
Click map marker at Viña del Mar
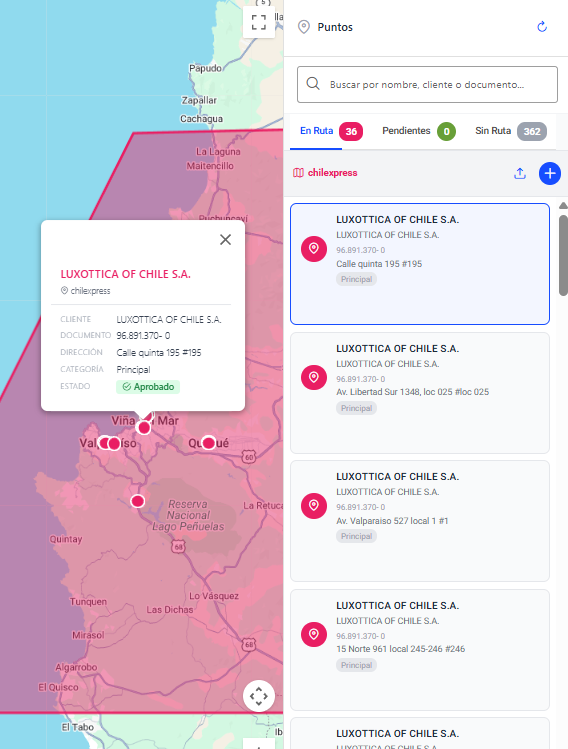(x=144, y=428)
